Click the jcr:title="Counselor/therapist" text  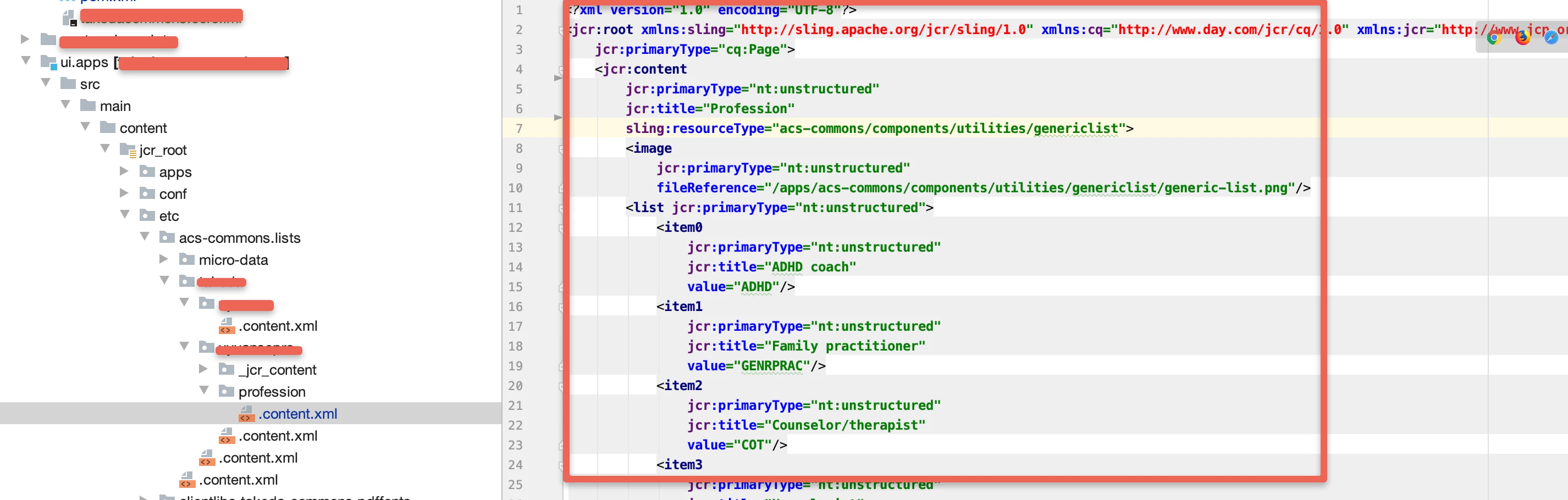(x=806, y=425)
